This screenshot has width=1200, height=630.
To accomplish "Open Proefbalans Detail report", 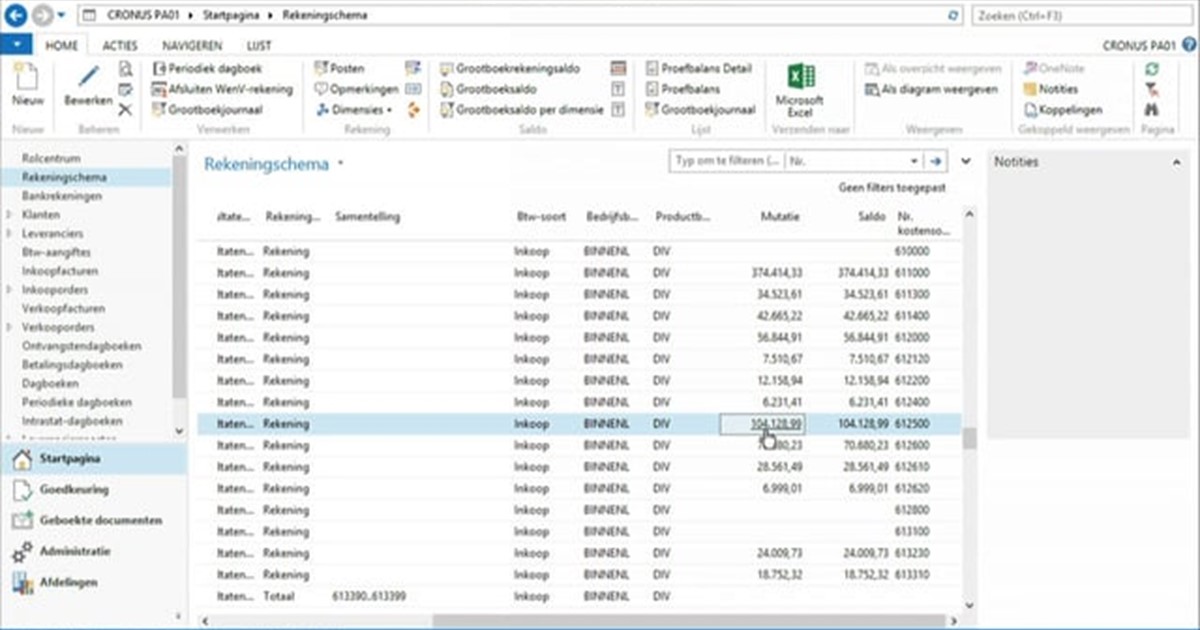I will [698, 69].
